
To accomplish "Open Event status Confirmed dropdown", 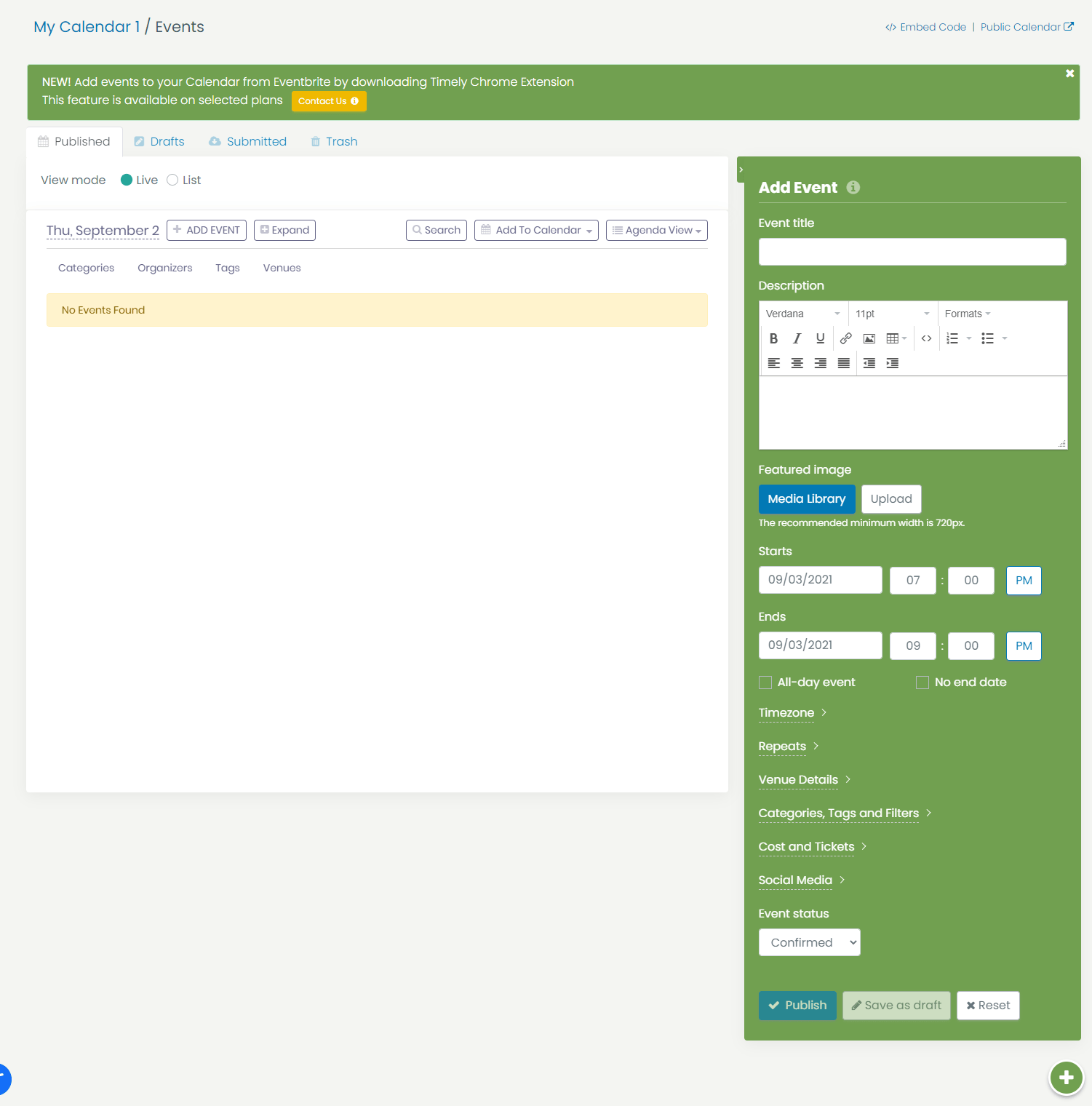I will click(x=809, y=942).
